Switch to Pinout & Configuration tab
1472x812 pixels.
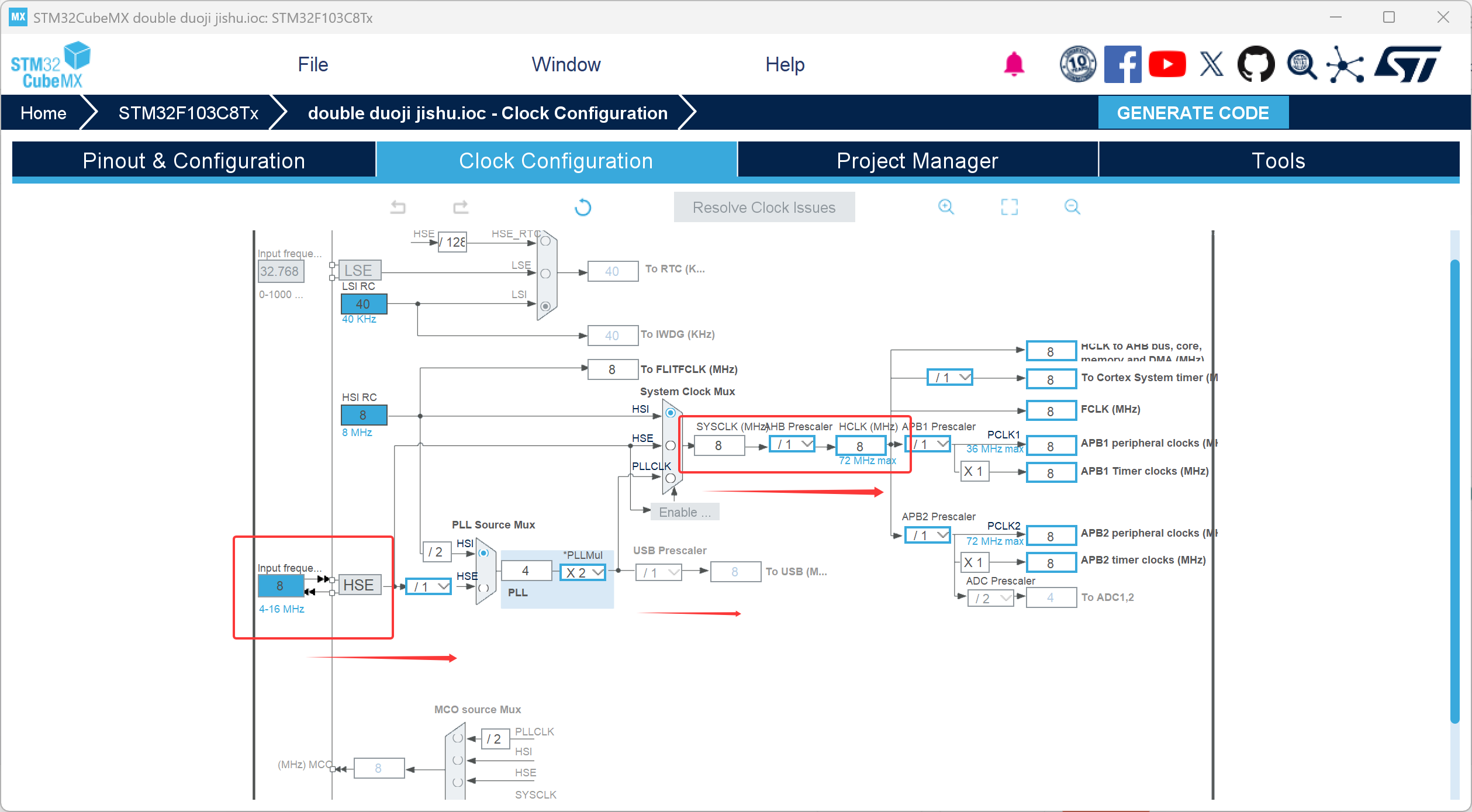[x=193, y=160]
